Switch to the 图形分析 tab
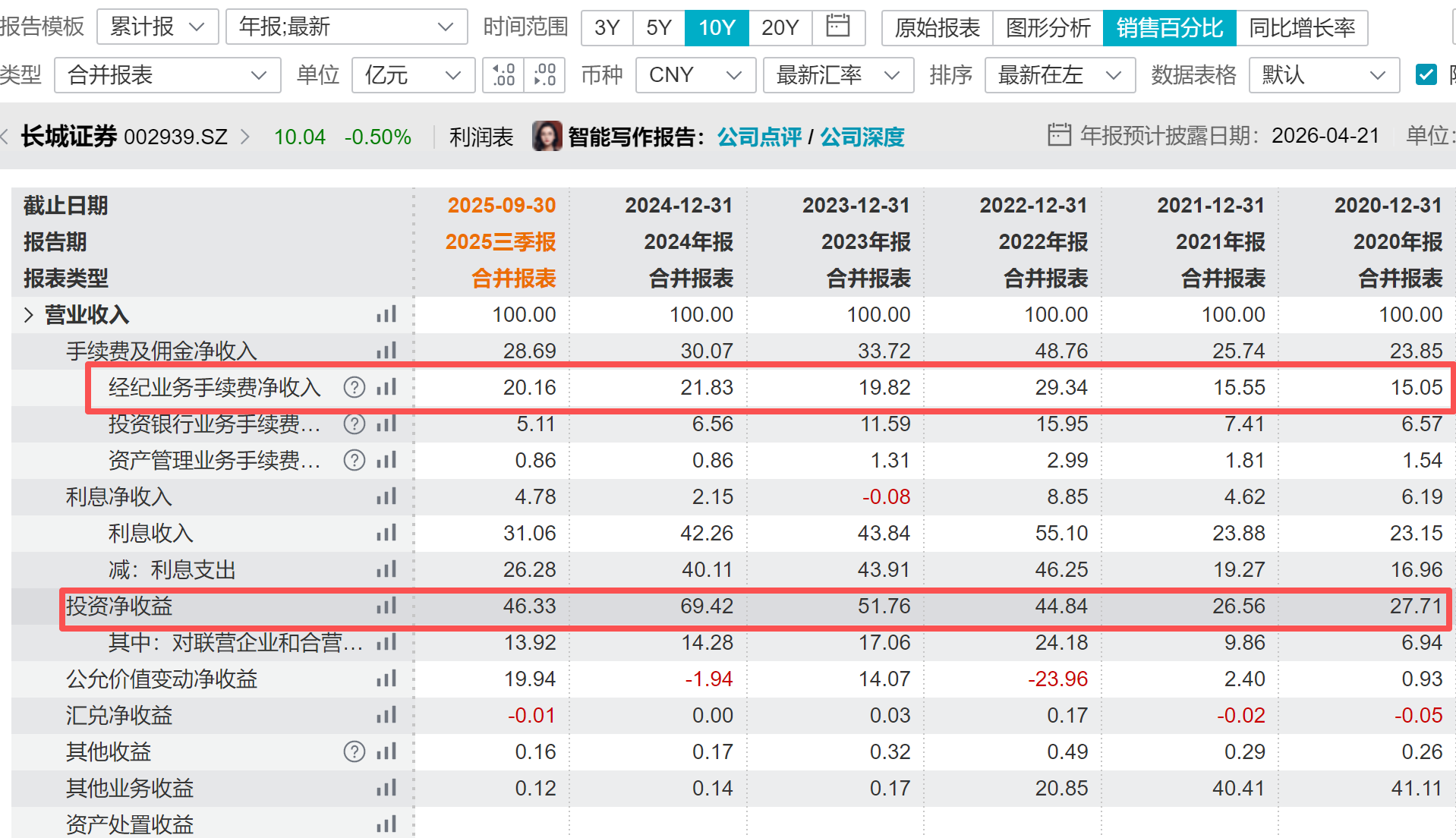 tap(1048, 28)
